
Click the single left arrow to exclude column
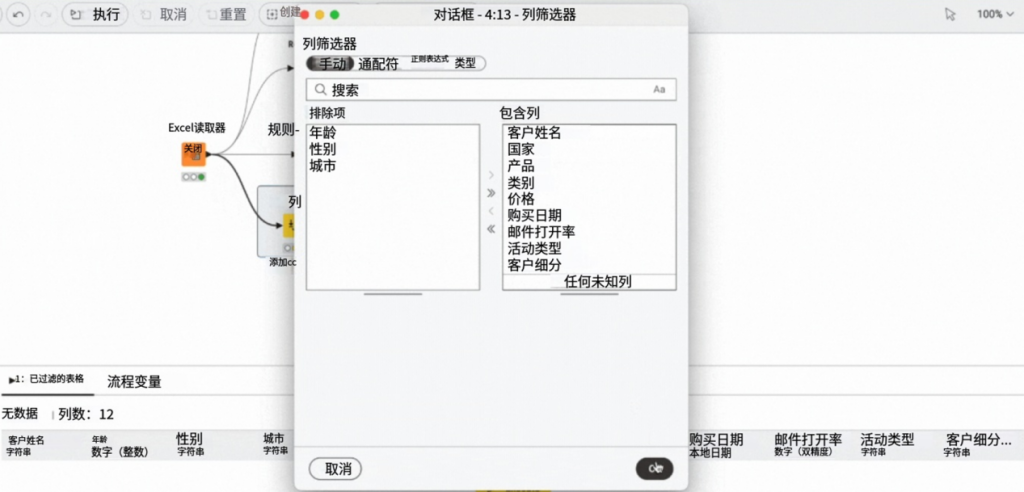click(490, 211)
